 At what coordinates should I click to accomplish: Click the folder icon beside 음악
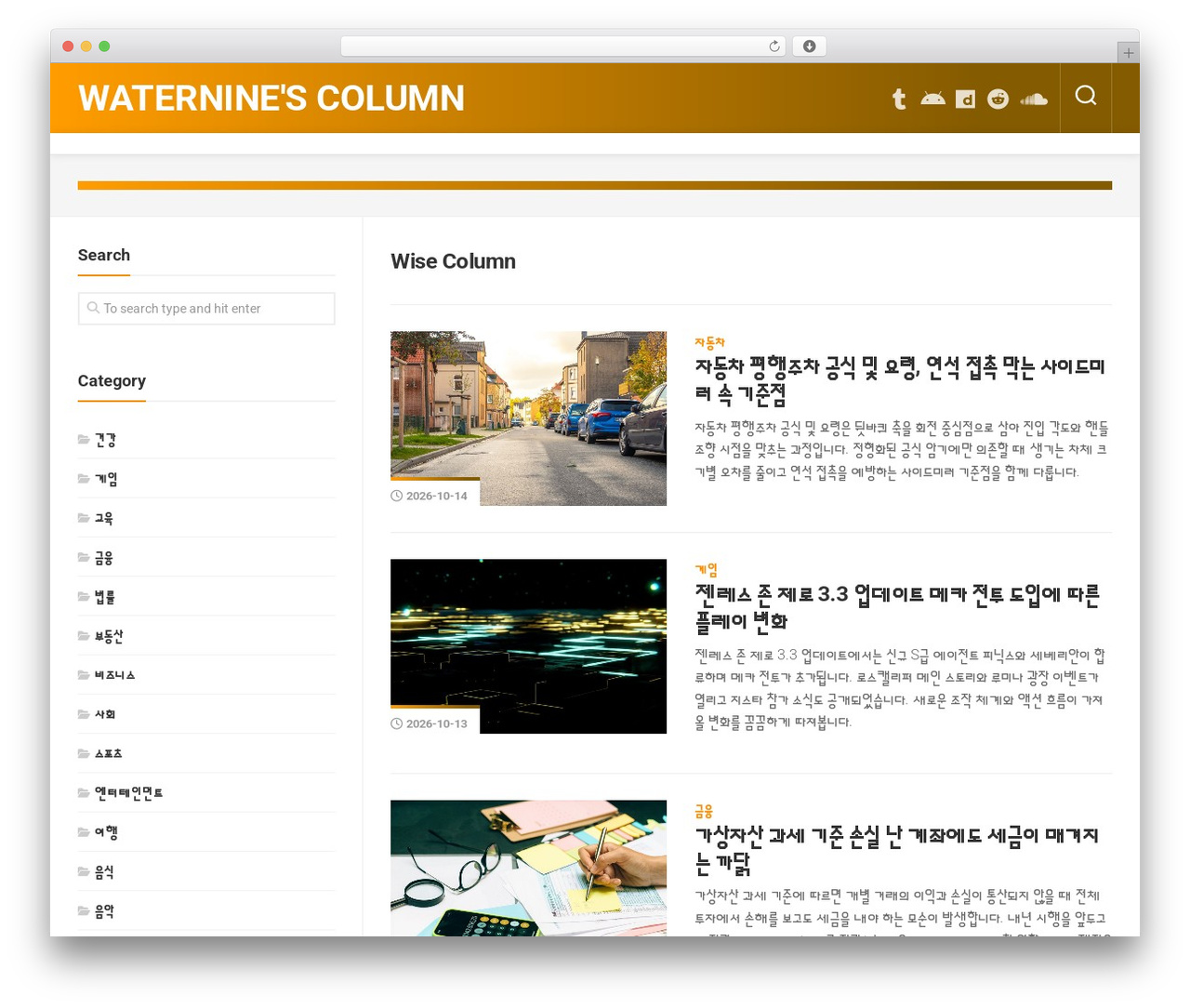pos(84,911)
